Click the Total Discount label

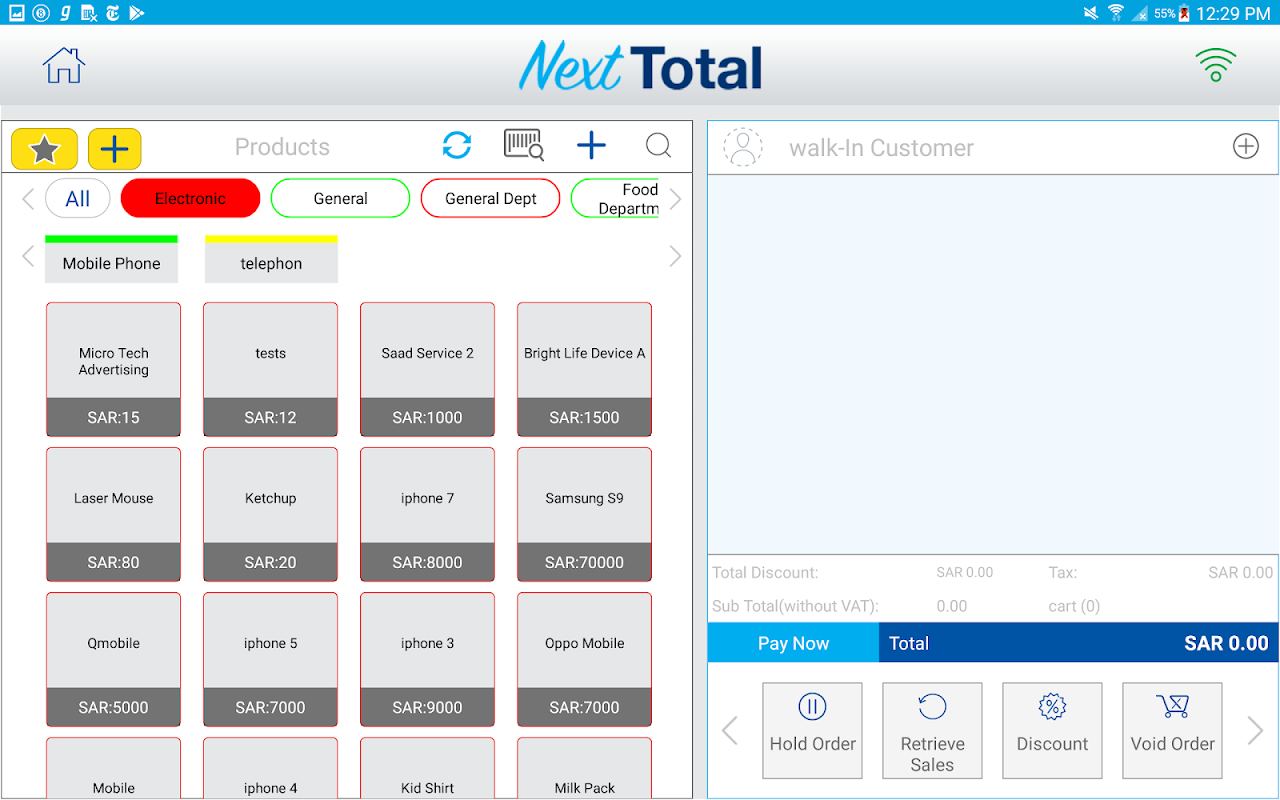tap(765, 573)
